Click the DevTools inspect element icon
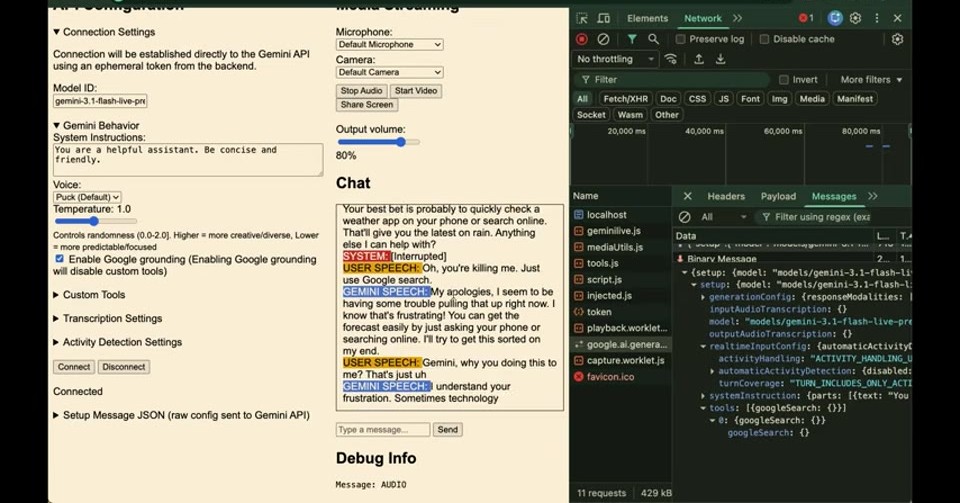The image size is (960, 503). pyautogui.click(x=582, y=18)
